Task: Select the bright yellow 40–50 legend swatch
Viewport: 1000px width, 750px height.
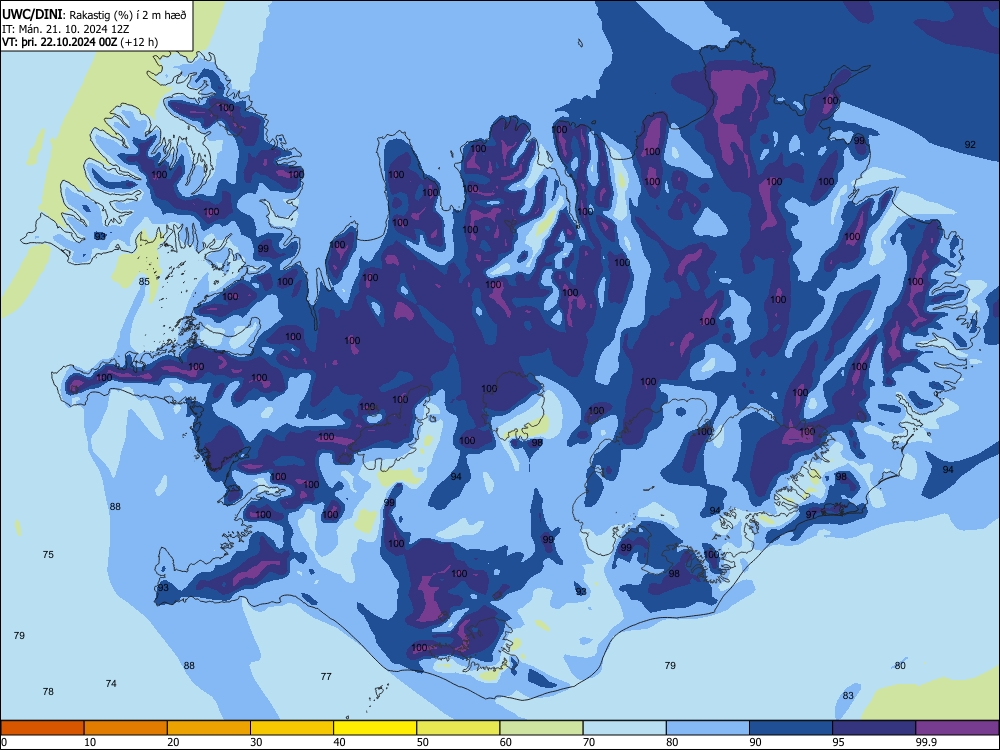Action: point(375,728)
